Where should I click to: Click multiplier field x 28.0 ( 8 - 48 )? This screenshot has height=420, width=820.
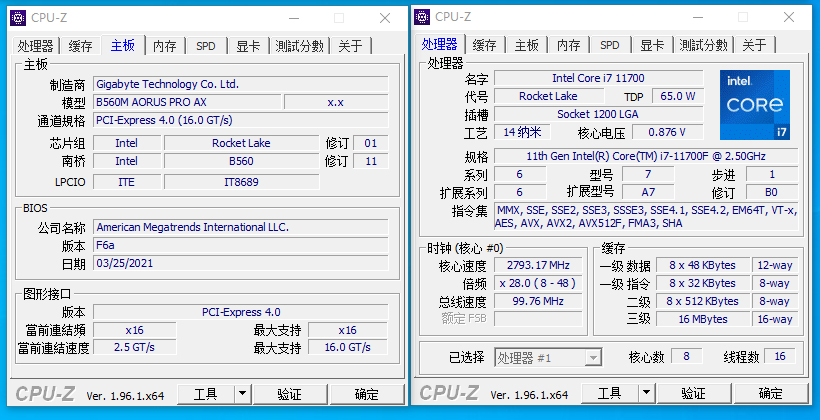(x=538, y=283)
